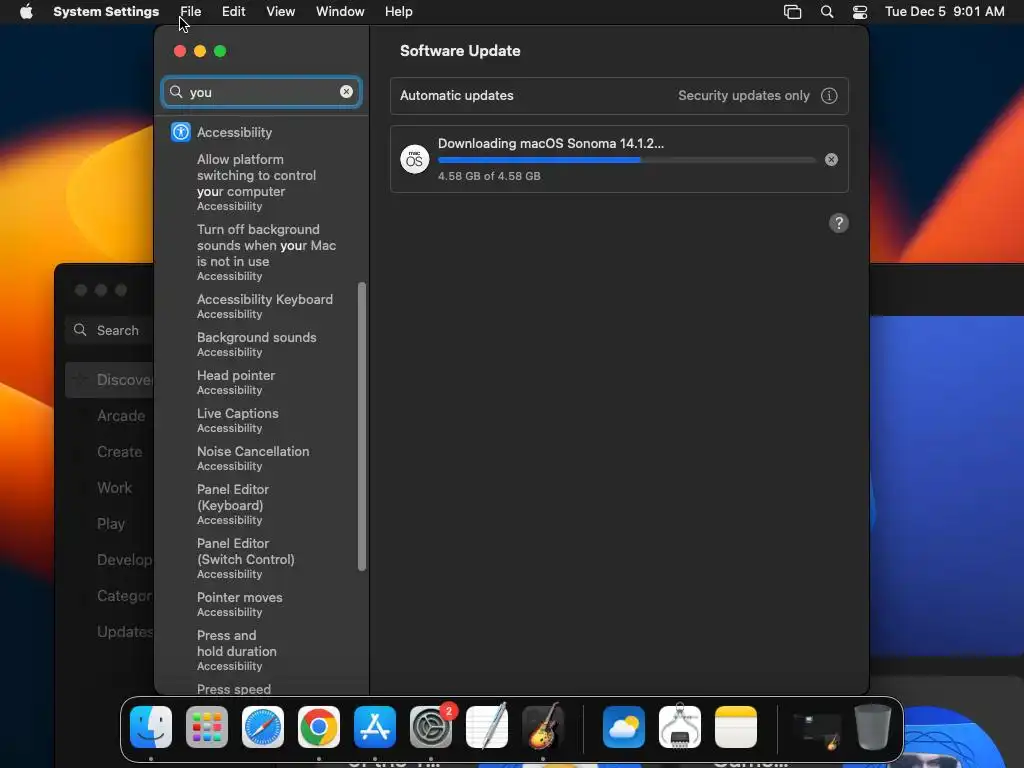This screenshot has width=1024, height=768.
Task: Open System Information from the Dock
Action: (x=680, y=727)
